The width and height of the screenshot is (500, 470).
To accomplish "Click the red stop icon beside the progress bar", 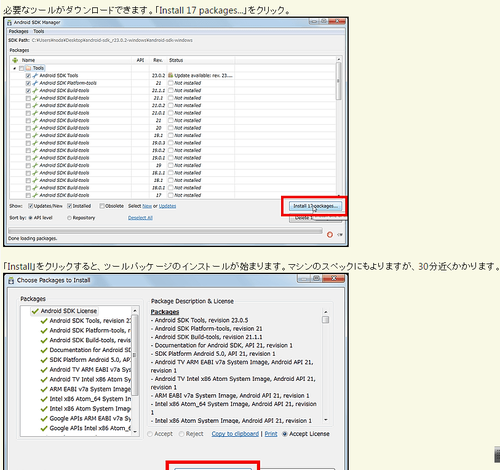I will click(330, 235).
